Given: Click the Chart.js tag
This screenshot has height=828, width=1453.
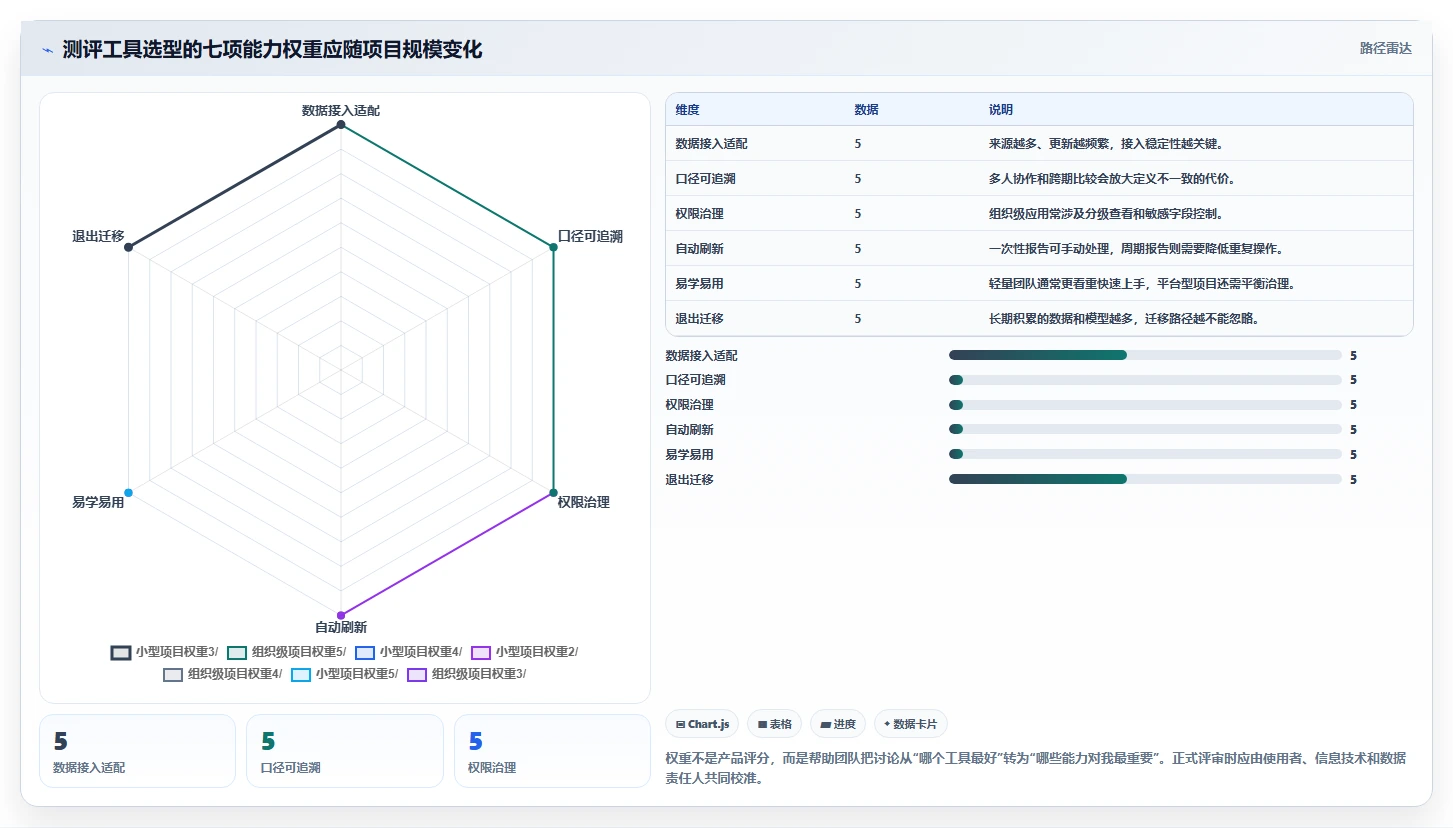Looking at the screenshot, I should tap(702, 724).
